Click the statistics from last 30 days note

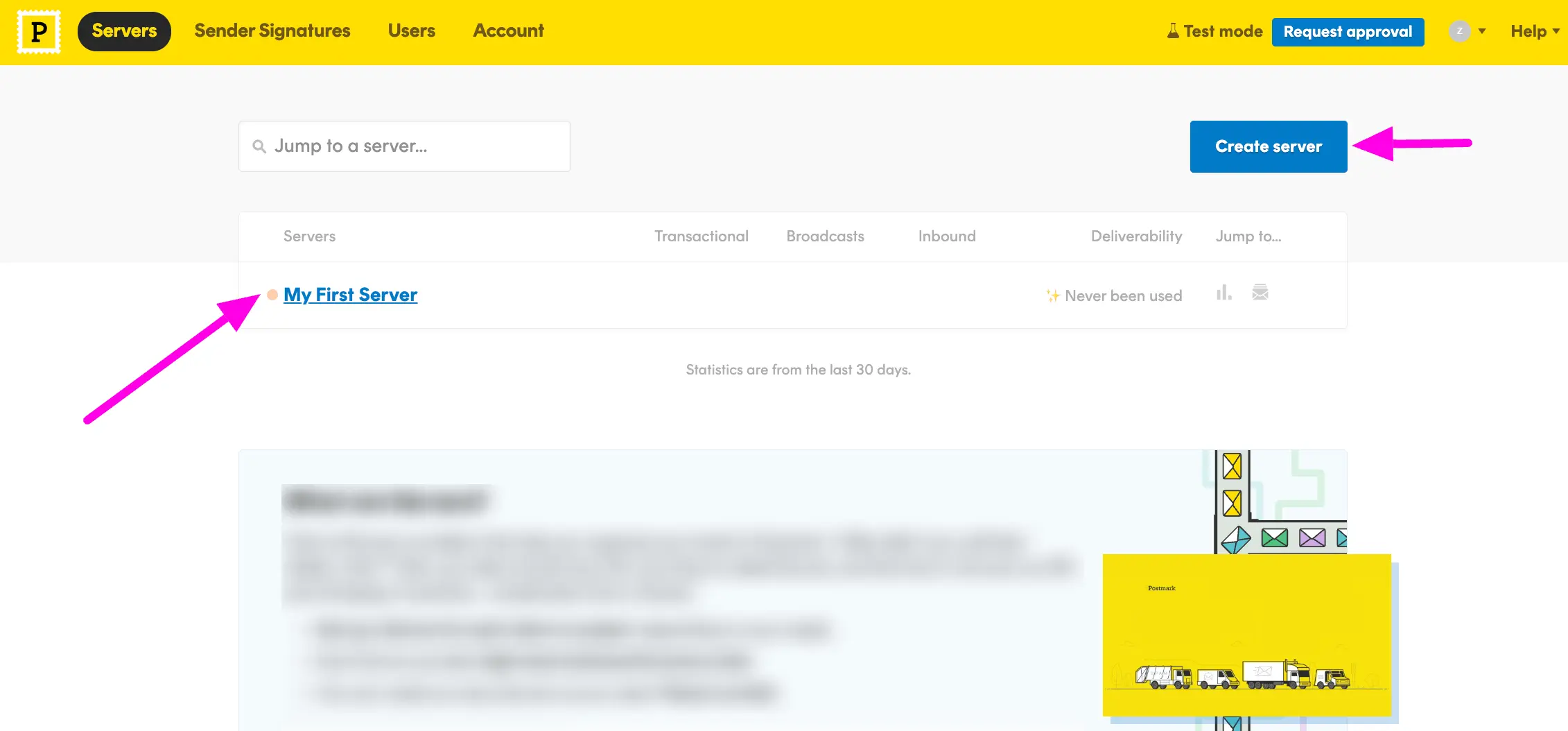click(x=798, y=370)
